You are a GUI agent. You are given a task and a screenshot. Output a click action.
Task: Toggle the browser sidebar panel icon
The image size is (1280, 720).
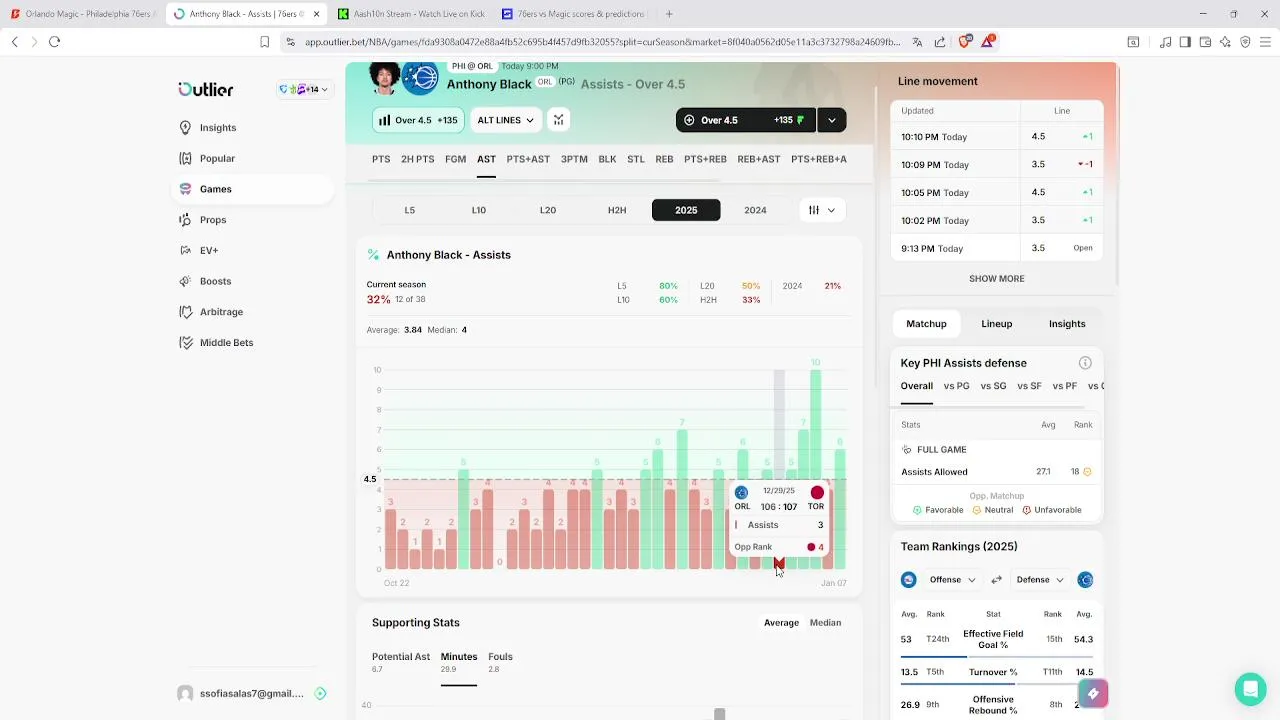click(x=1185, y=42)
